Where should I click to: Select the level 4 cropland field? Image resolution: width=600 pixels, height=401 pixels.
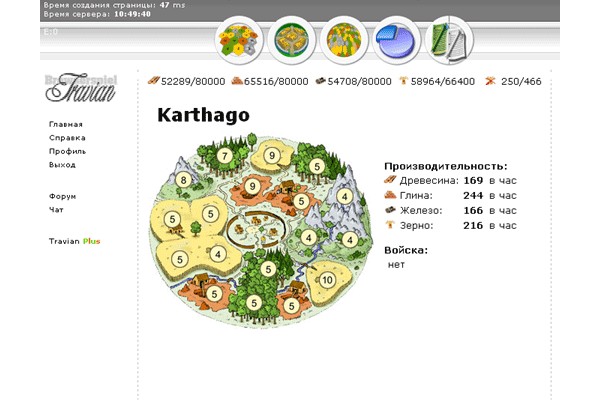point(218,254)
